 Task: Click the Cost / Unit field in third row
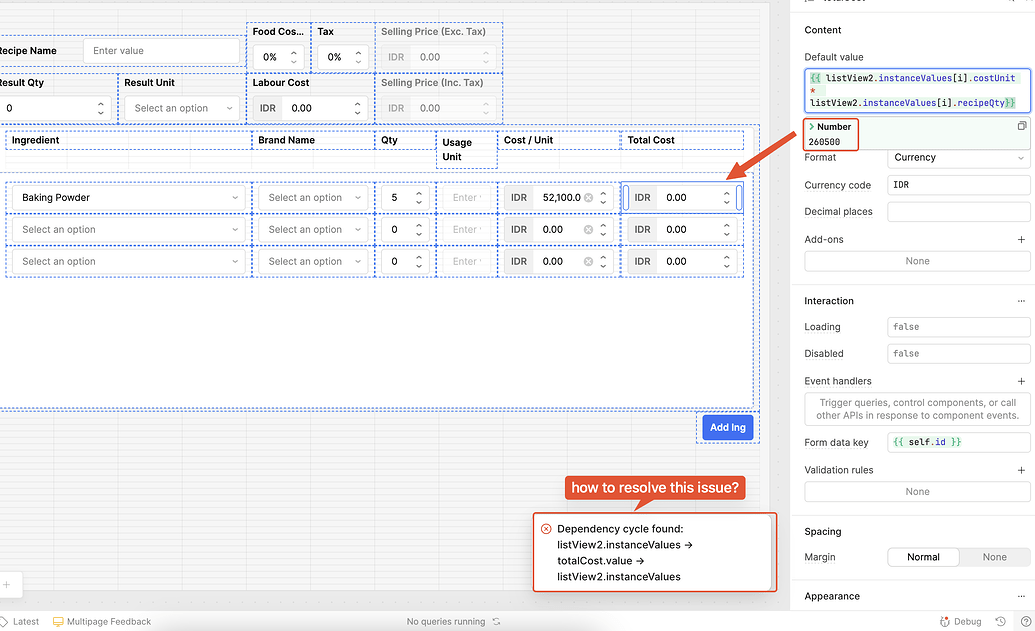point(559,261)
